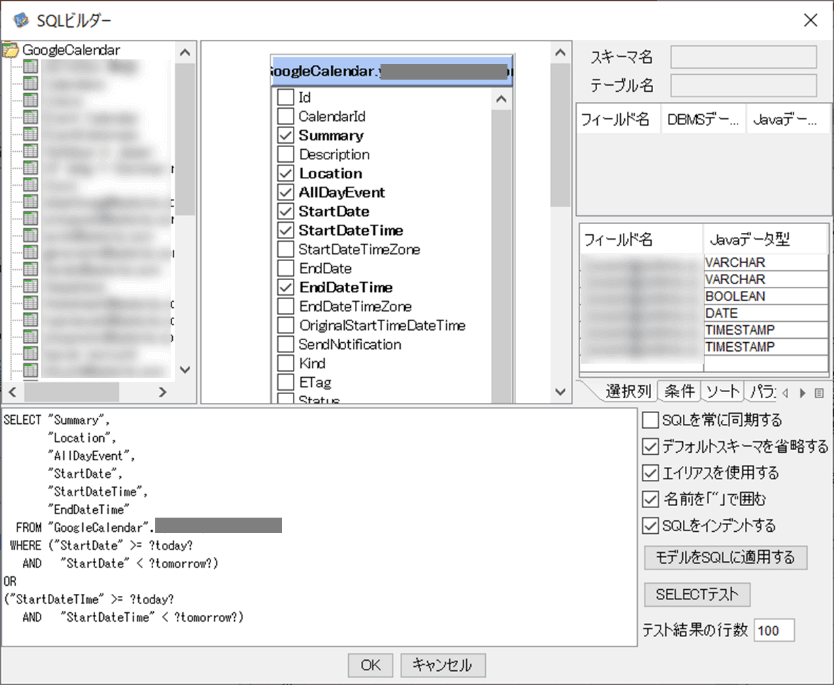Check the SendNotification checkbox
This screenshot has width=834, height=685.
(x=286, y=344)
